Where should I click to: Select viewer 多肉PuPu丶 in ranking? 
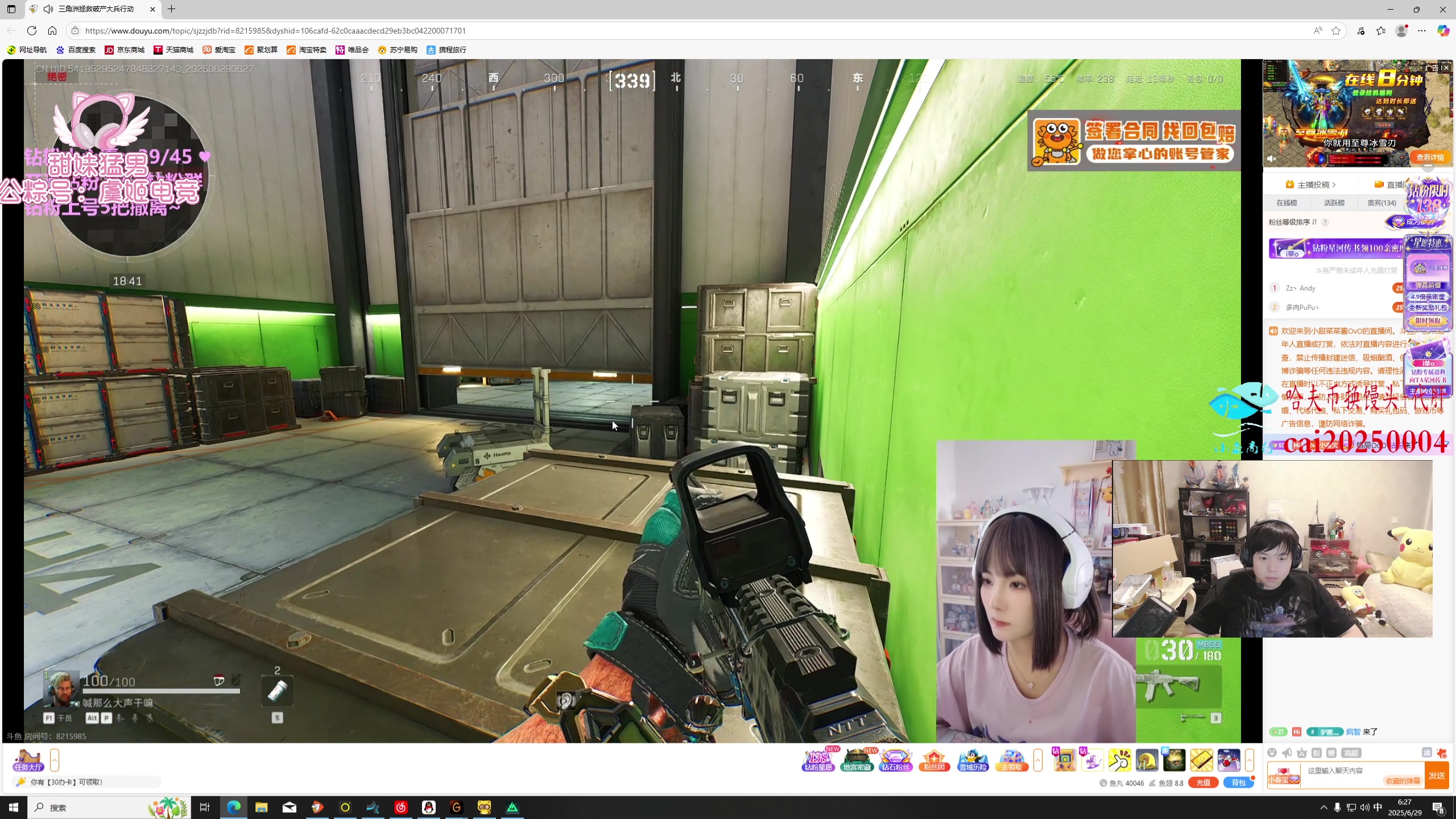(1302, 308)
